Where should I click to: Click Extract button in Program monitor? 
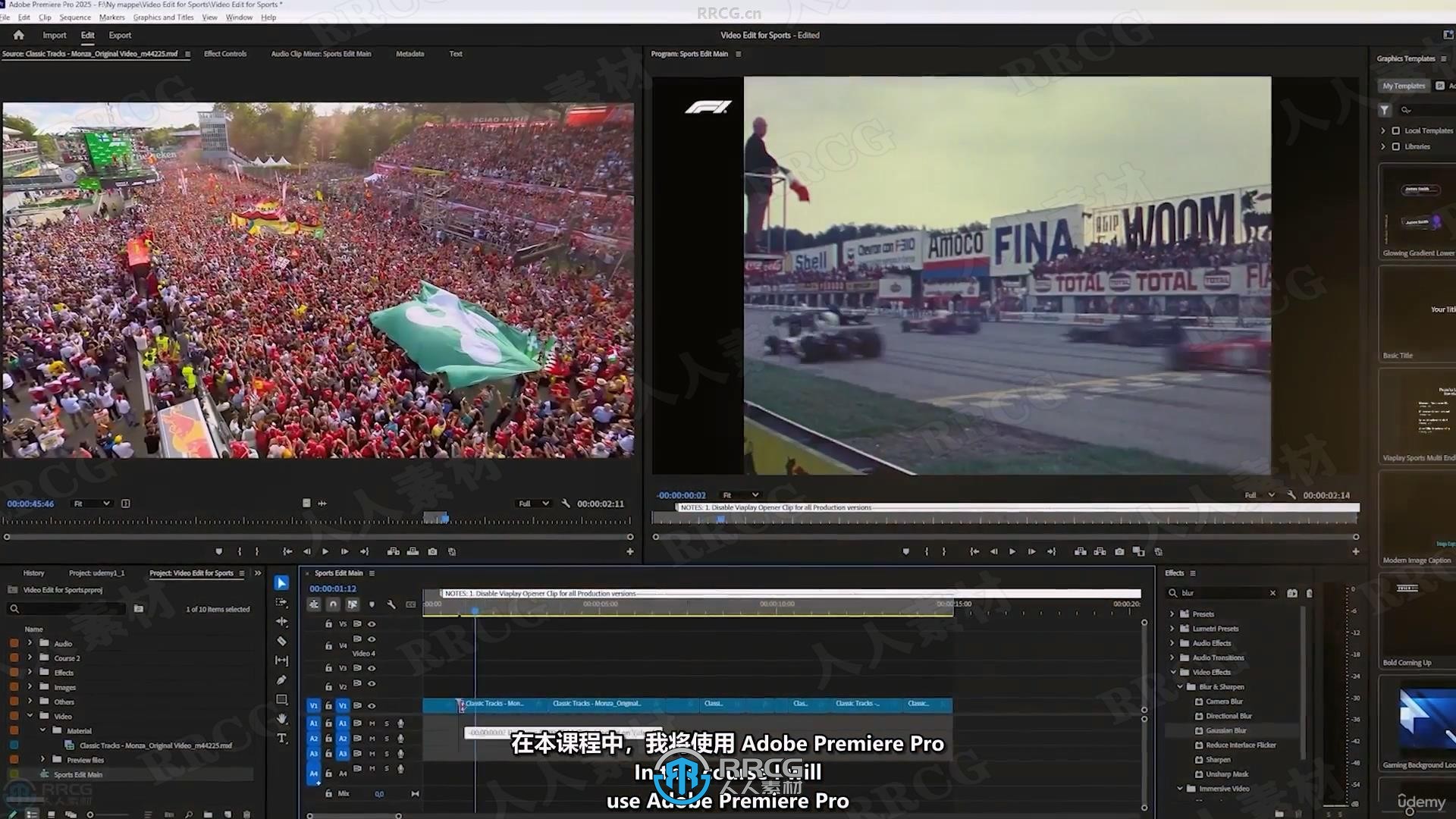[x=1100, y=551]
